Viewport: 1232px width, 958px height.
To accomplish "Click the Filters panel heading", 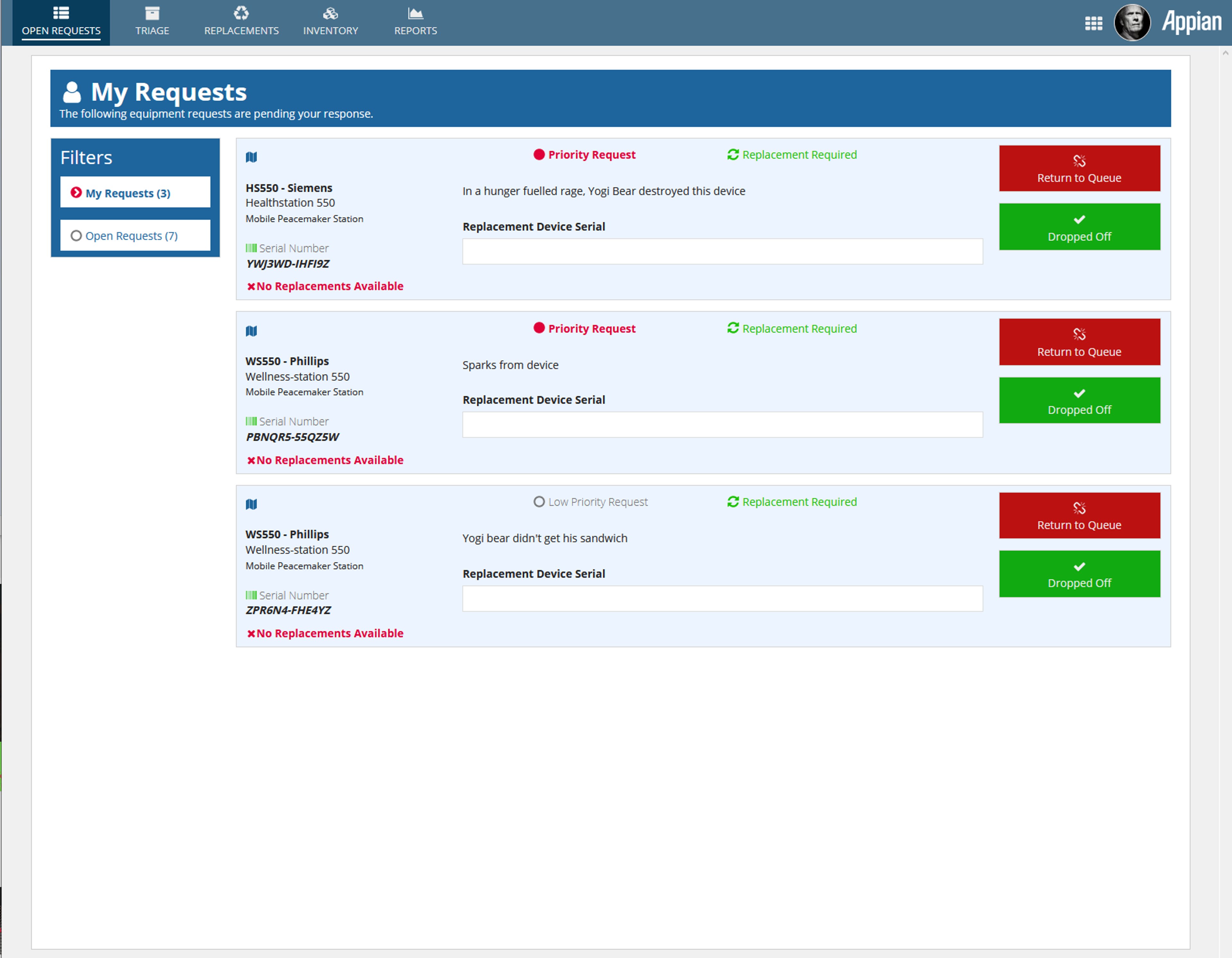I will (86, 157).
